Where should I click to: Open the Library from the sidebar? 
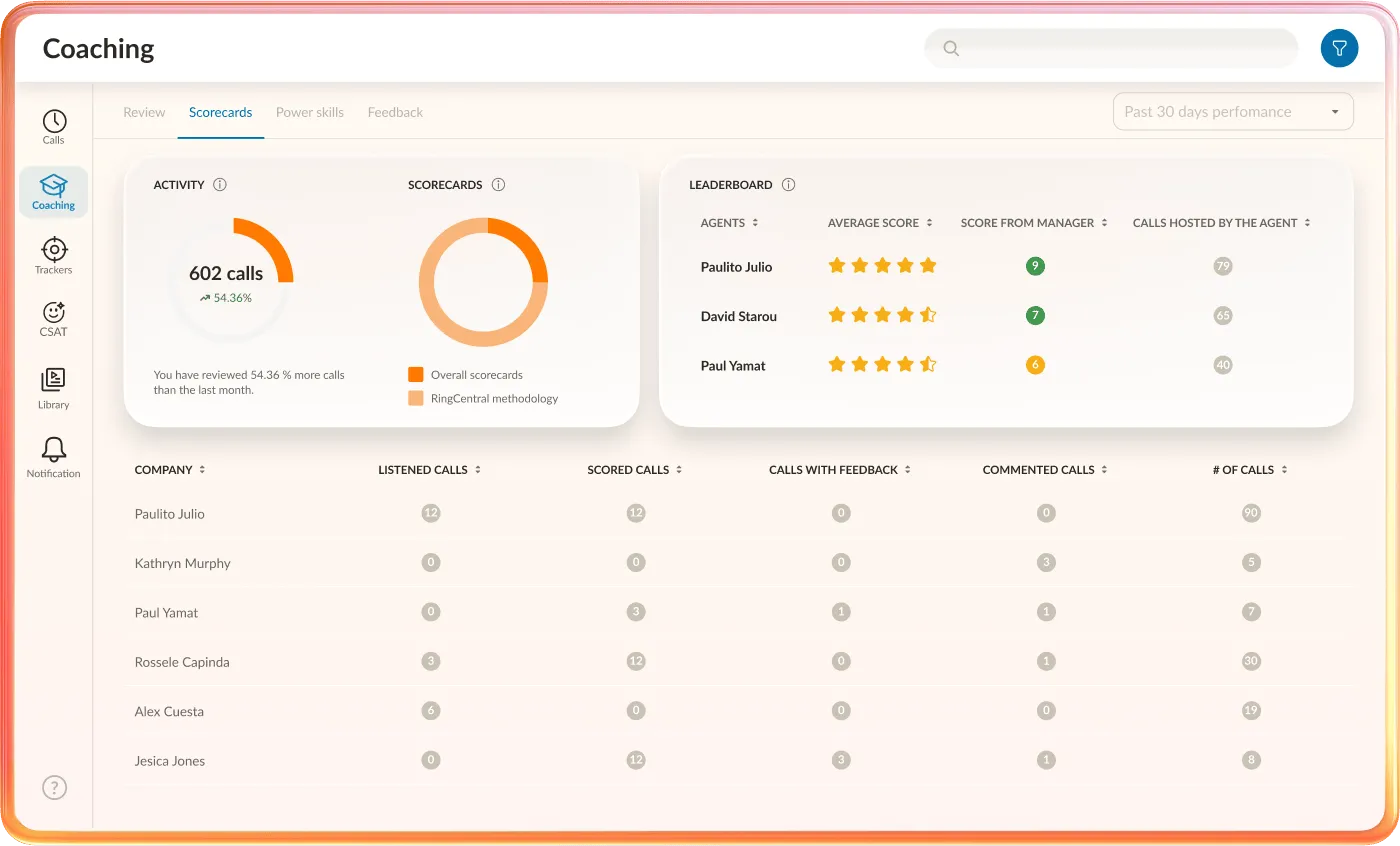click(x=53, y=388)
